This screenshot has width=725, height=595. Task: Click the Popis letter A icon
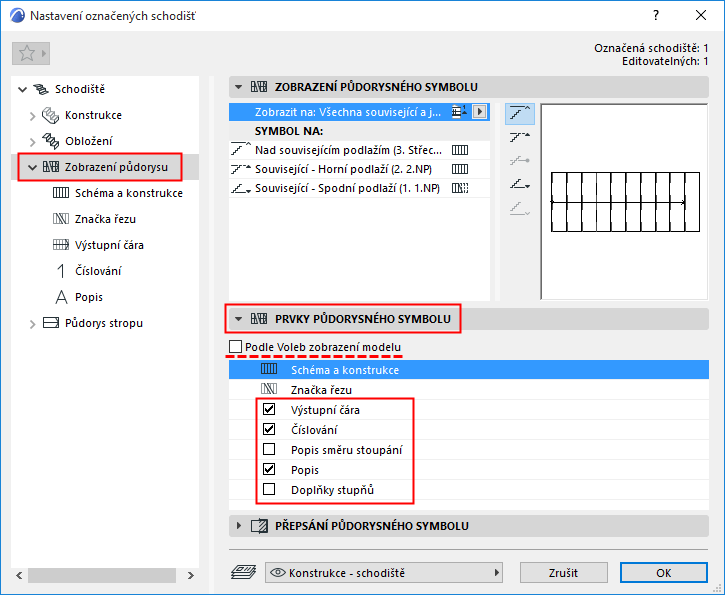[x=61, y=297]
